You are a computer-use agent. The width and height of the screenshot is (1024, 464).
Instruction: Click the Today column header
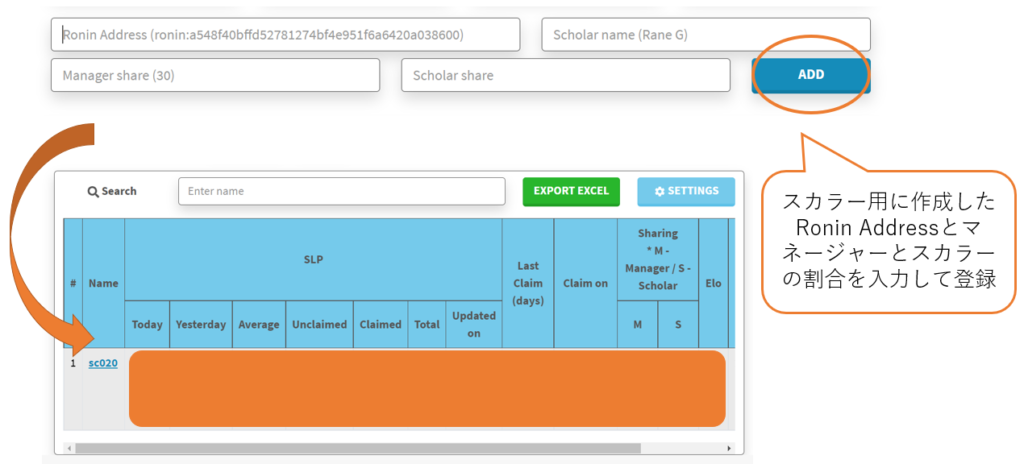(147, 324)
